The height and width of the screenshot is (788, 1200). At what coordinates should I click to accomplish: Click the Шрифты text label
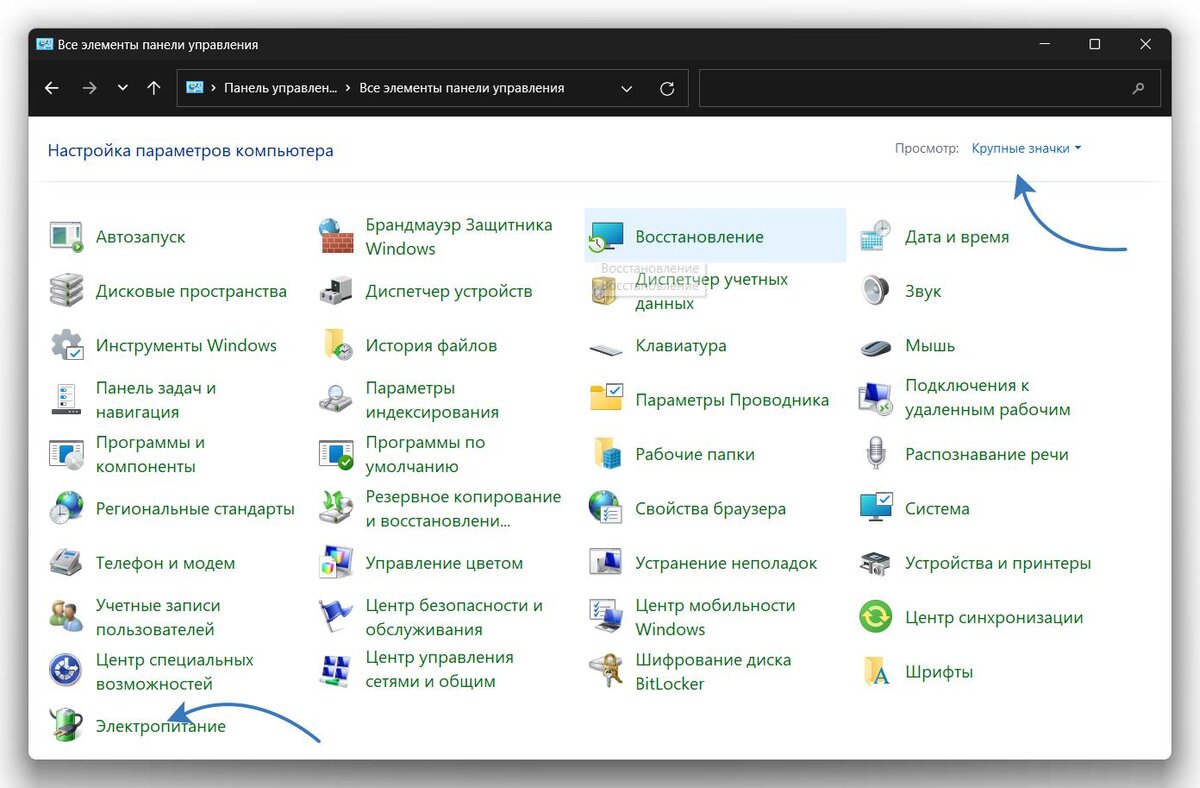coord(939,671)
